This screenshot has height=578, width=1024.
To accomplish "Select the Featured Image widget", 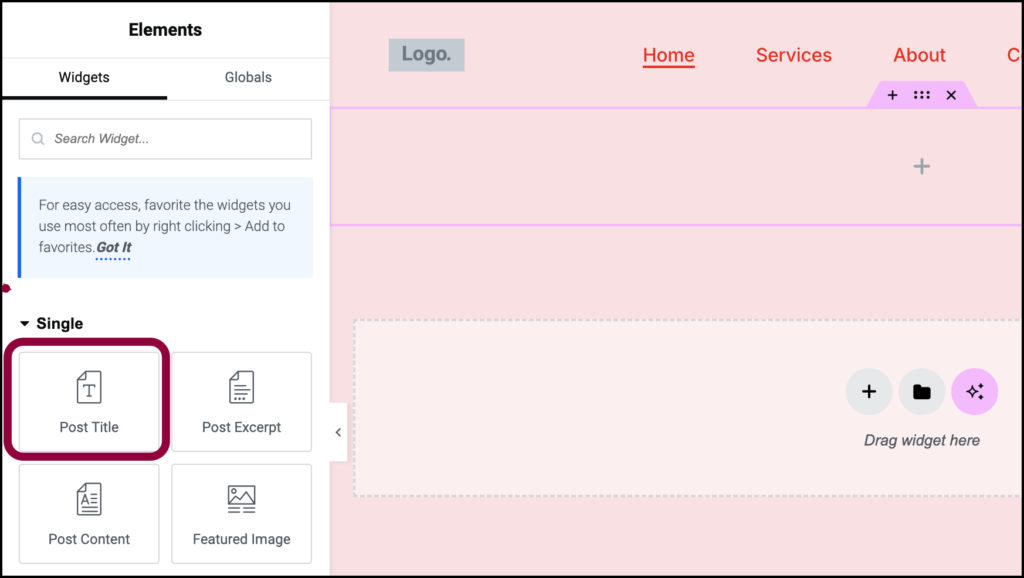I will [x=241, y=513].
